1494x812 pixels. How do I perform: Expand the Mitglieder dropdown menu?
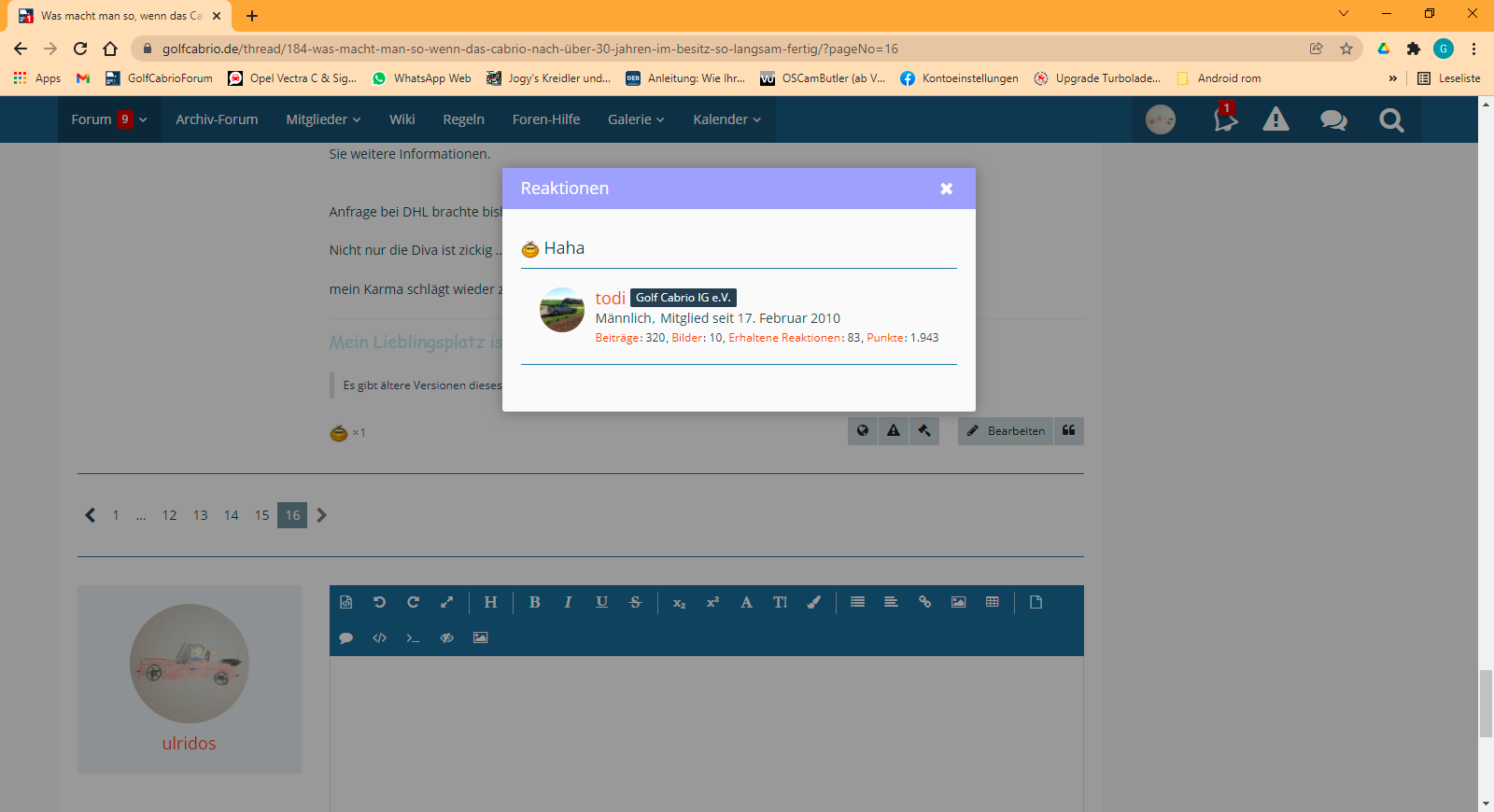pos(323,119)
